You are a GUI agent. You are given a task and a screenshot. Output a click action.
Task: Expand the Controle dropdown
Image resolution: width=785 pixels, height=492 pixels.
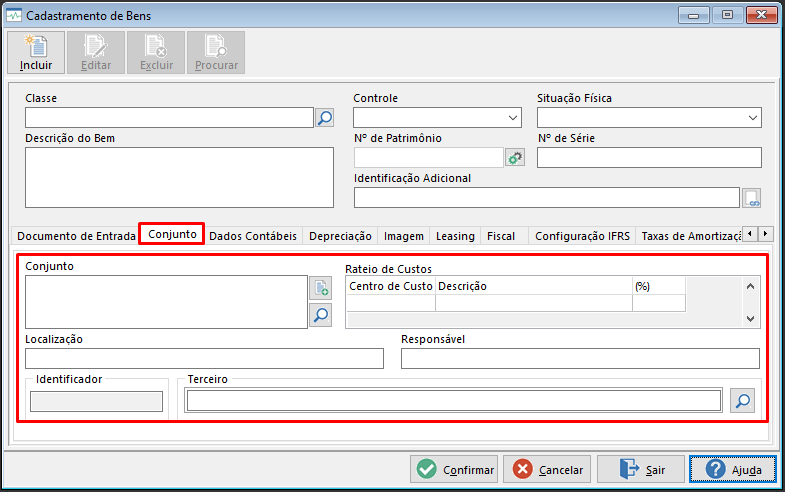(513, 118)
